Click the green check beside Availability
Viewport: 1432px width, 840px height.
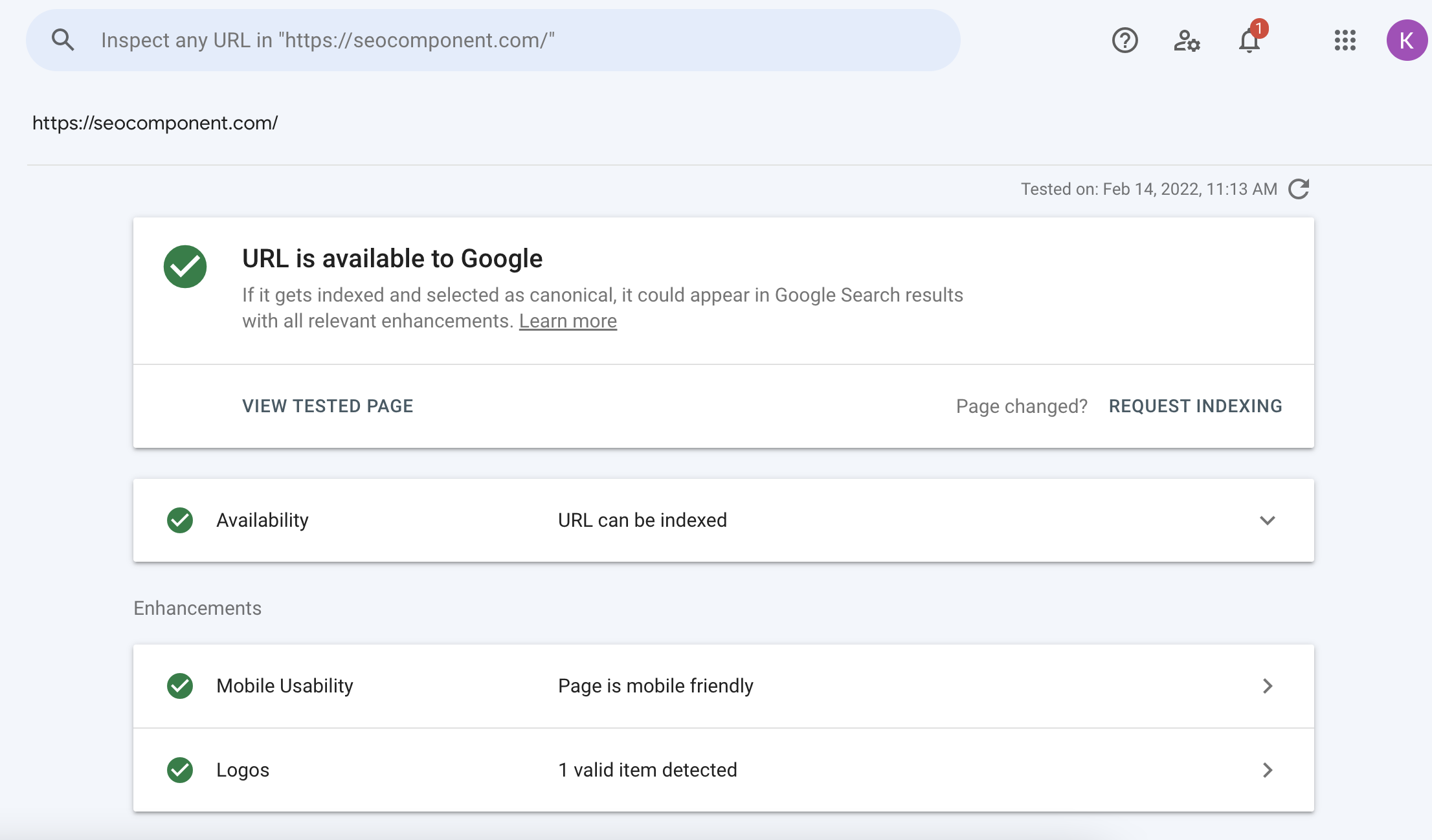click(180, 520)
